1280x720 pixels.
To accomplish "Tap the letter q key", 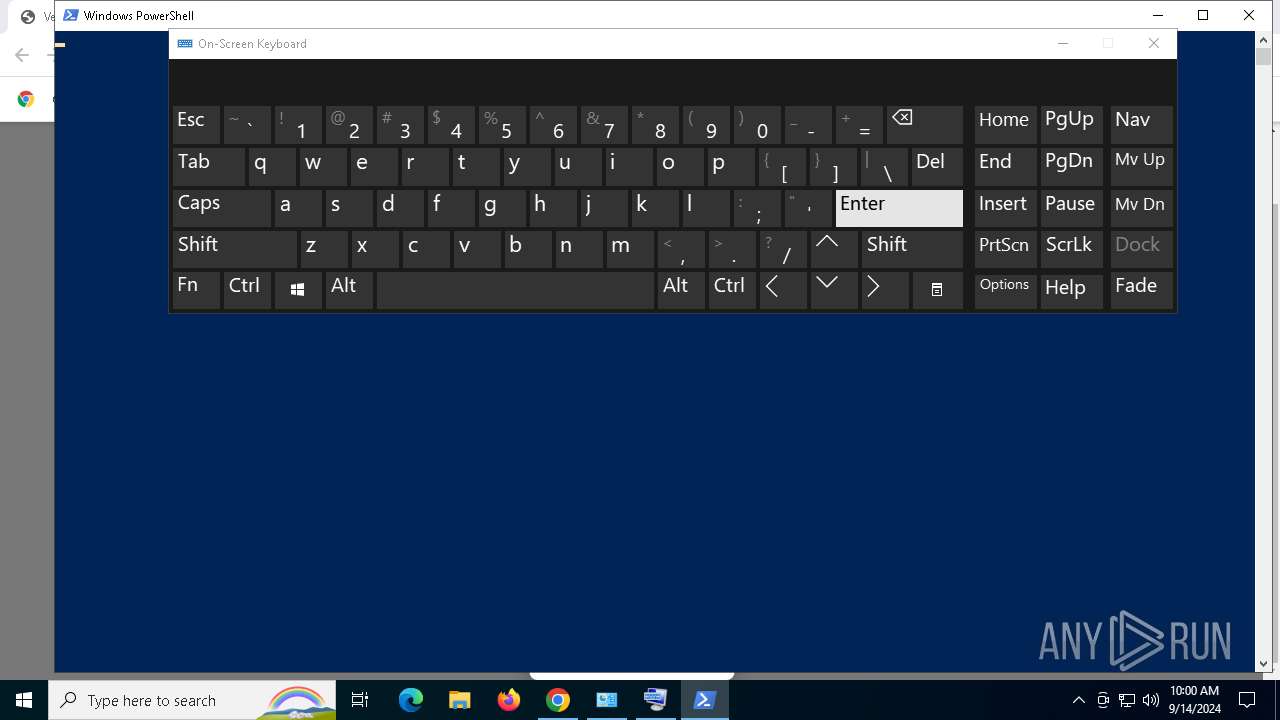I will [272, 167].
